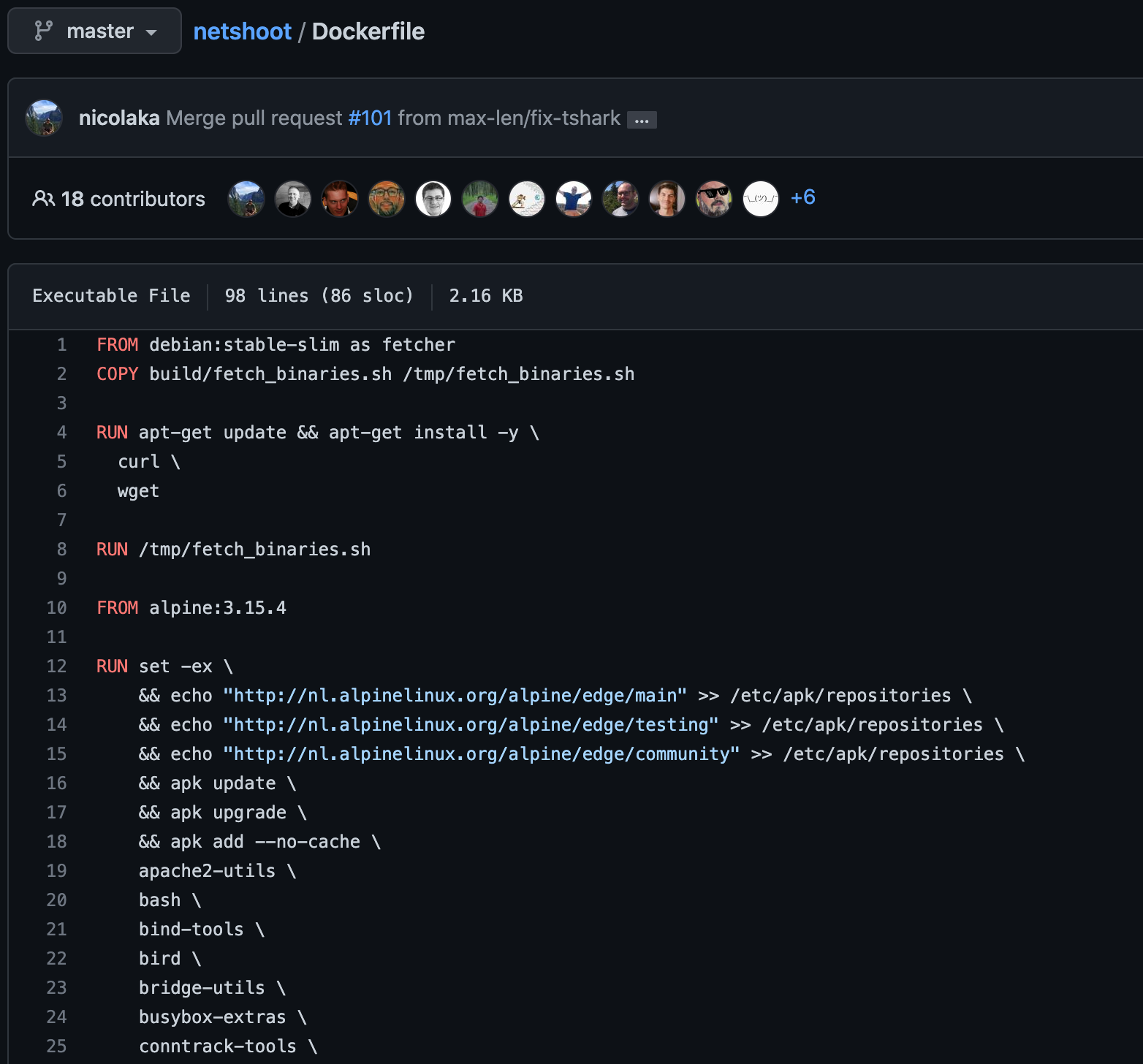Image resolution: width=1143 pixels, height=1064 pixels.
Task: Open the master branch dropdown
Action: pyautogui.click(x=94, y=31)
